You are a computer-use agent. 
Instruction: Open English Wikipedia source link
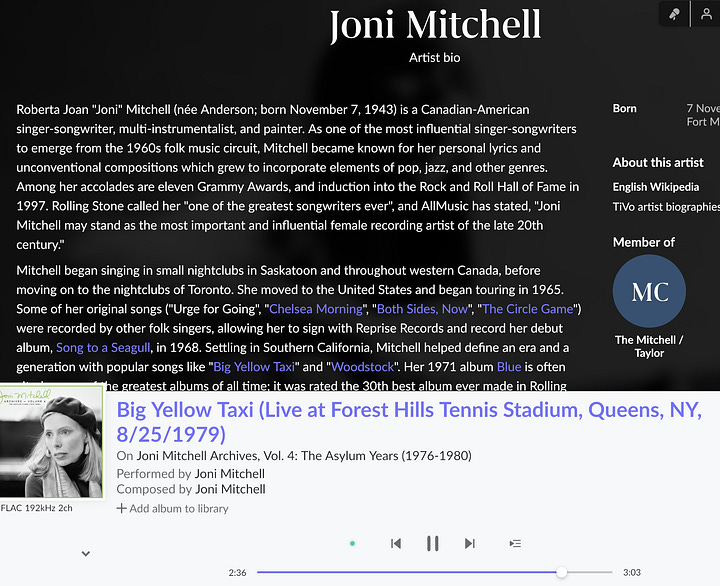656,187
